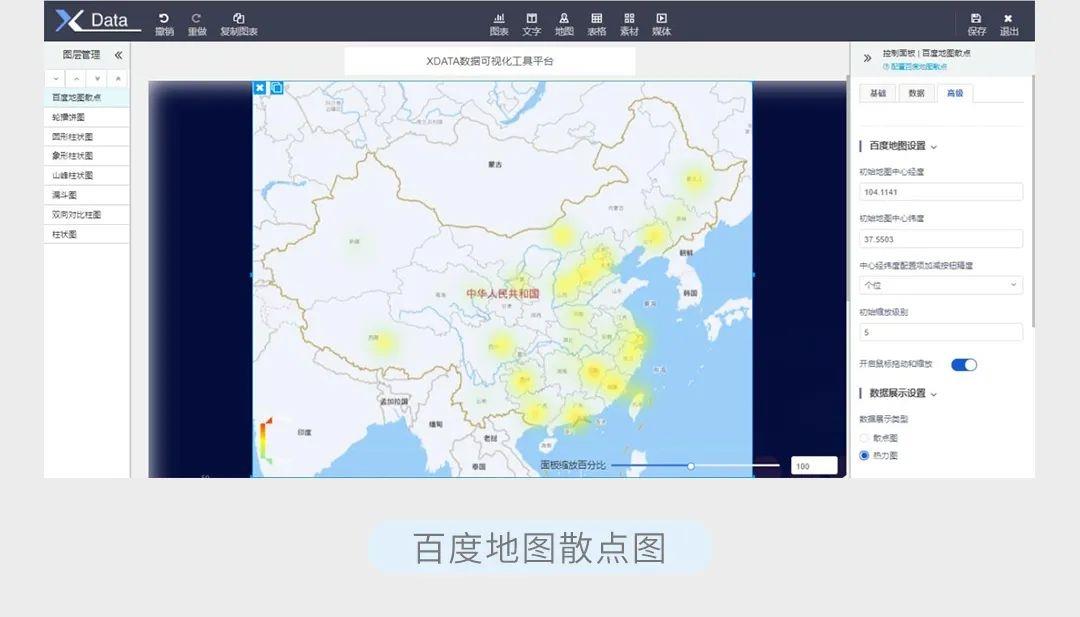
Task: Open the 文字 text tool
Action: tap(531, 24)
